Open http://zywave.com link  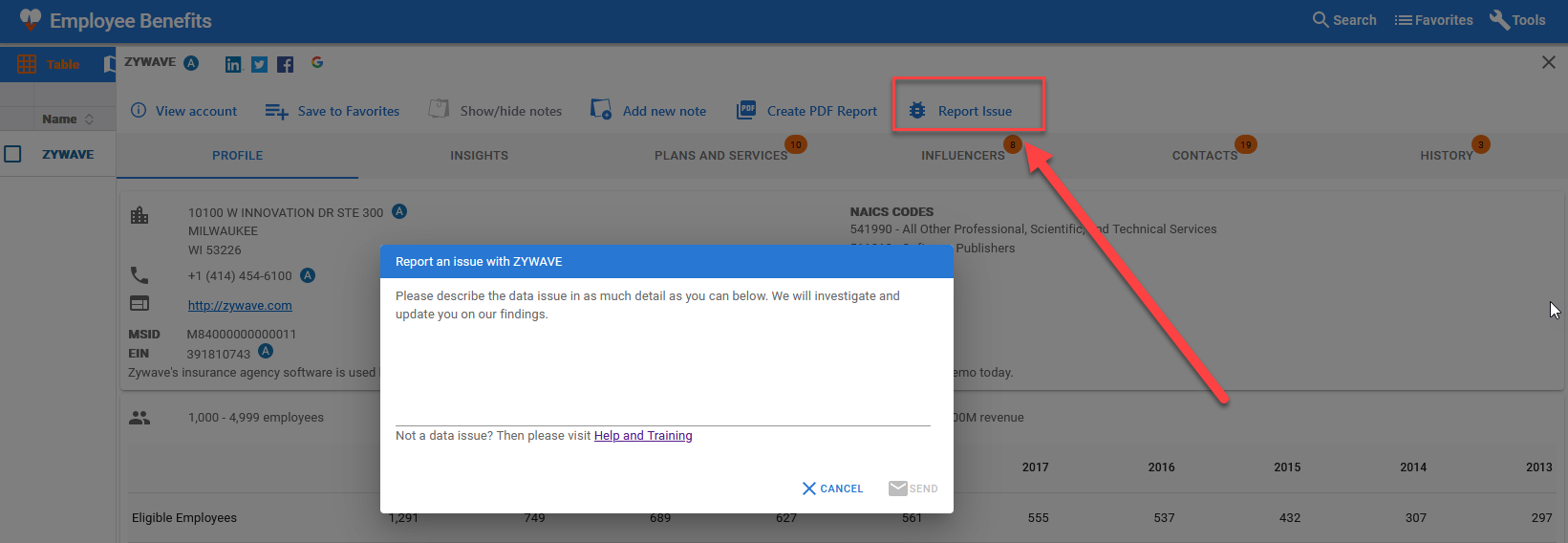[240, 306]
